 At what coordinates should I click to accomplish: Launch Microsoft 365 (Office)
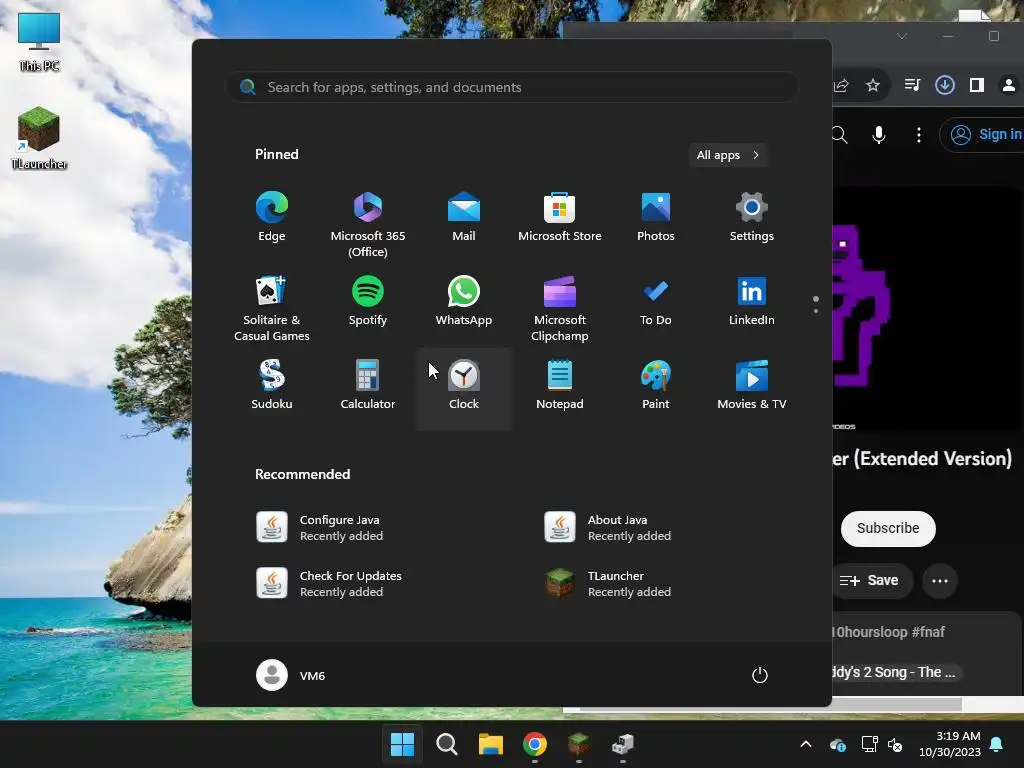(368, 224)
